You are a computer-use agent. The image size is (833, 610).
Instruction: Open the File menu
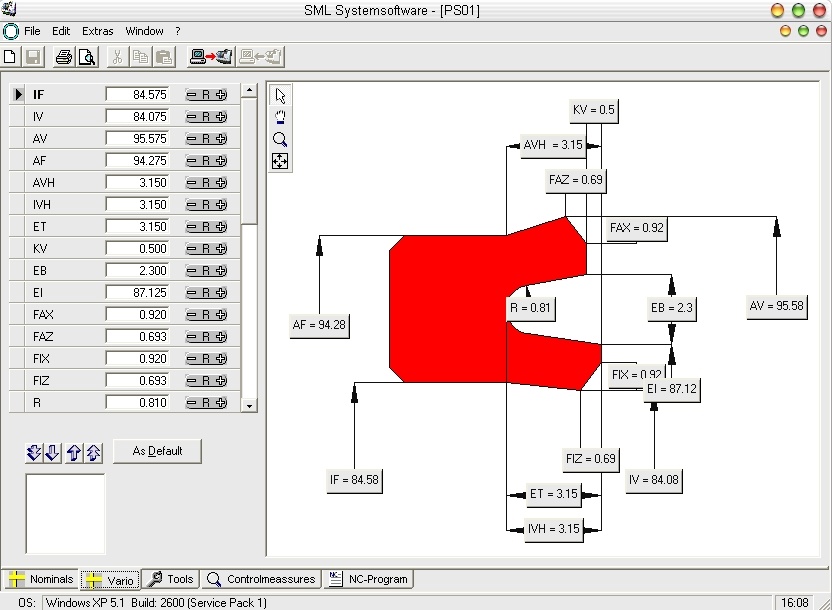32,31
